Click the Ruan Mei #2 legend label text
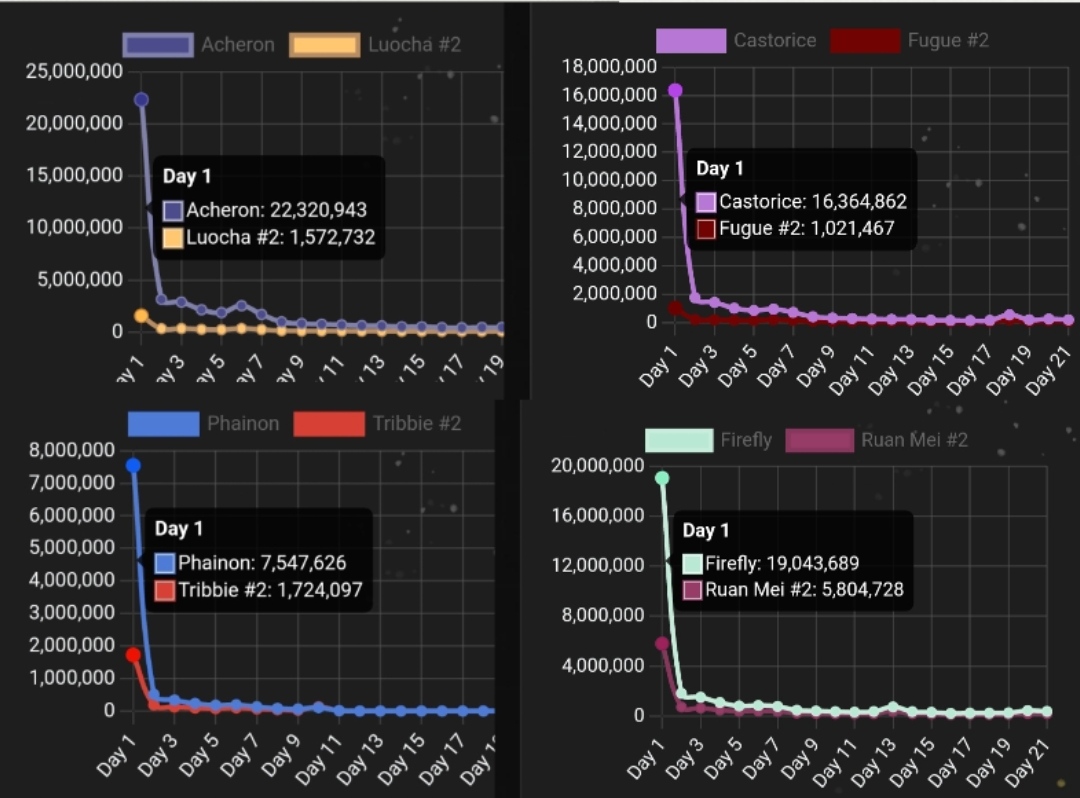The height and width of the screenshot is (798, 1080). pyautogui.click(x=915, y=440)
